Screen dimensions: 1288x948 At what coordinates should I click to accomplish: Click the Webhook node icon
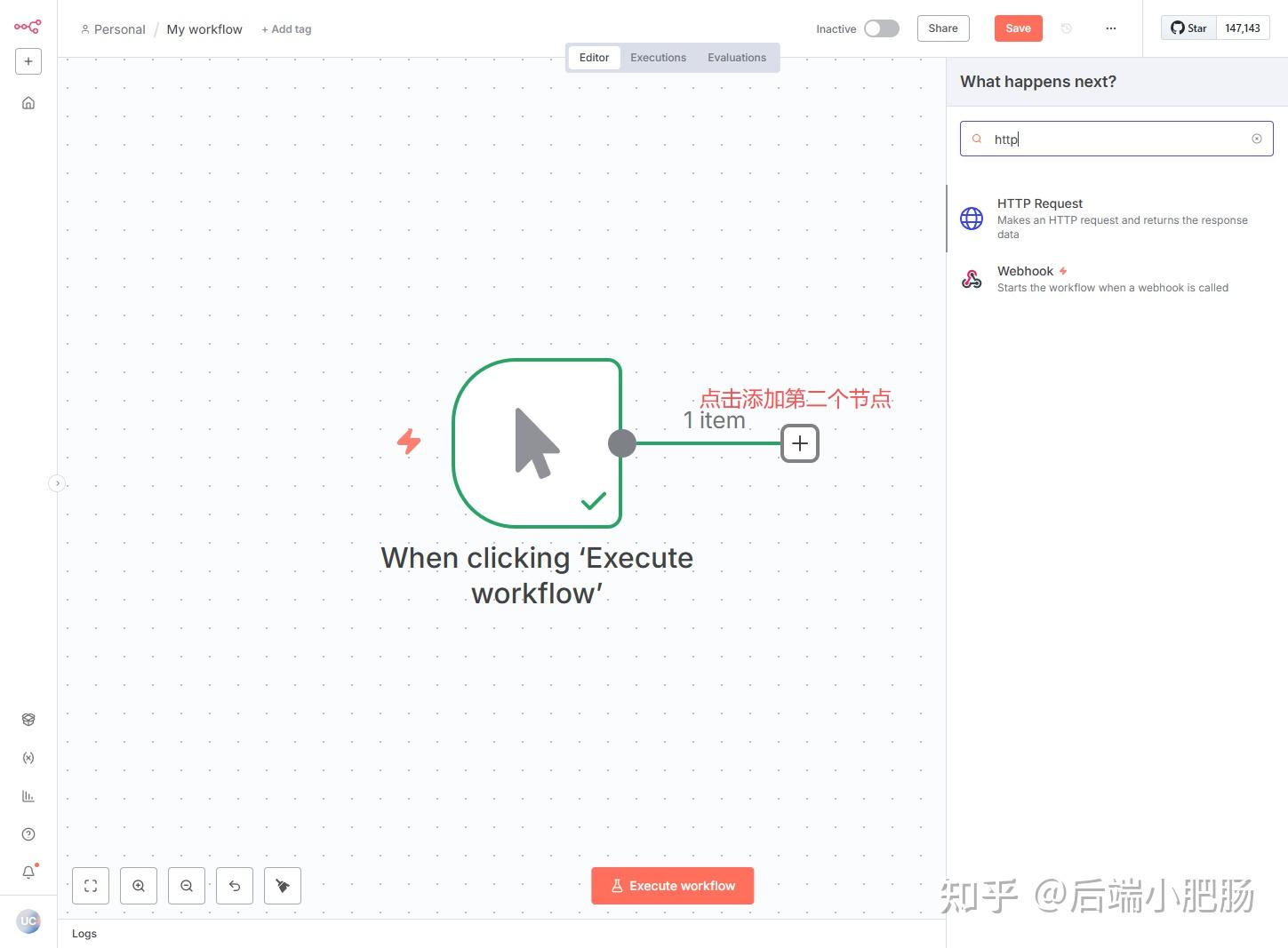pyautogui.click(x=972, y=279)
